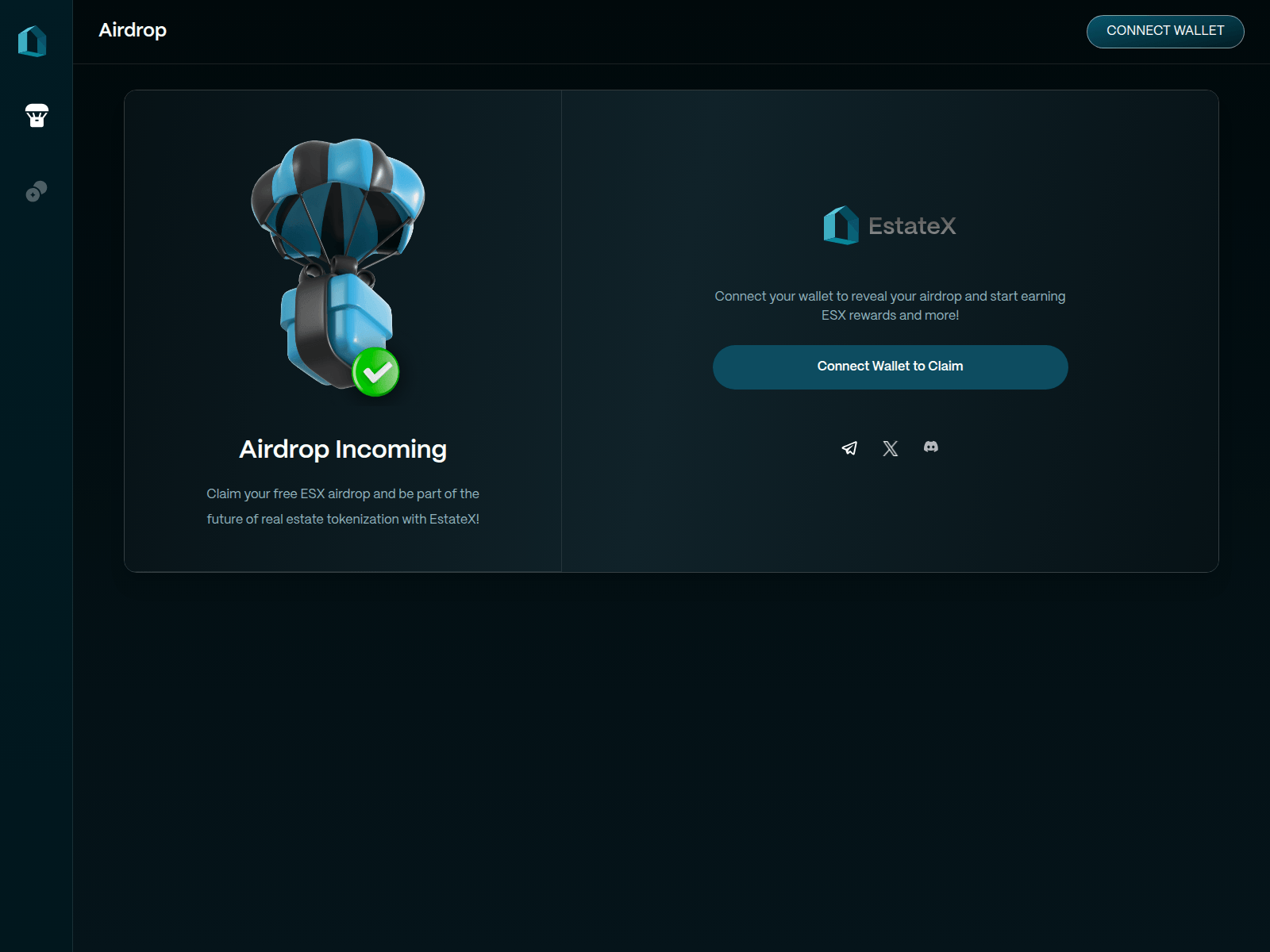Viewport: 1270px width, 952px height.
Task: Click the left airdrop info card
Action: [342, 329]
